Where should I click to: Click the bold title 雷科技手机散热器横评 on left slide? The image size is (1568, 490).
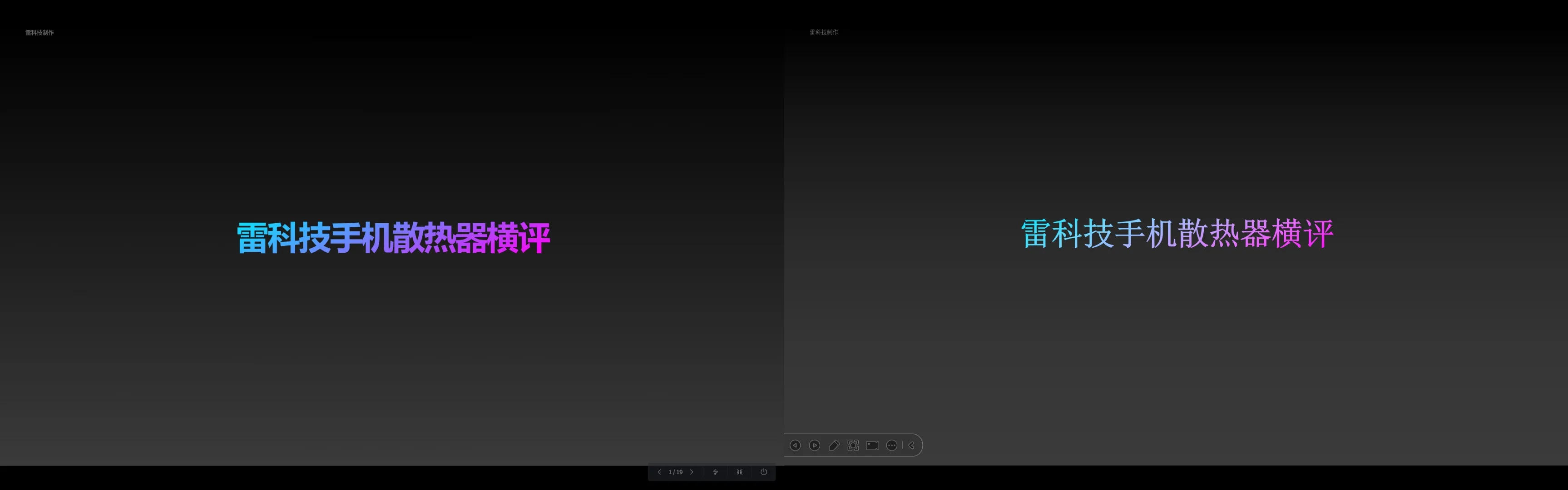(393, 237)
